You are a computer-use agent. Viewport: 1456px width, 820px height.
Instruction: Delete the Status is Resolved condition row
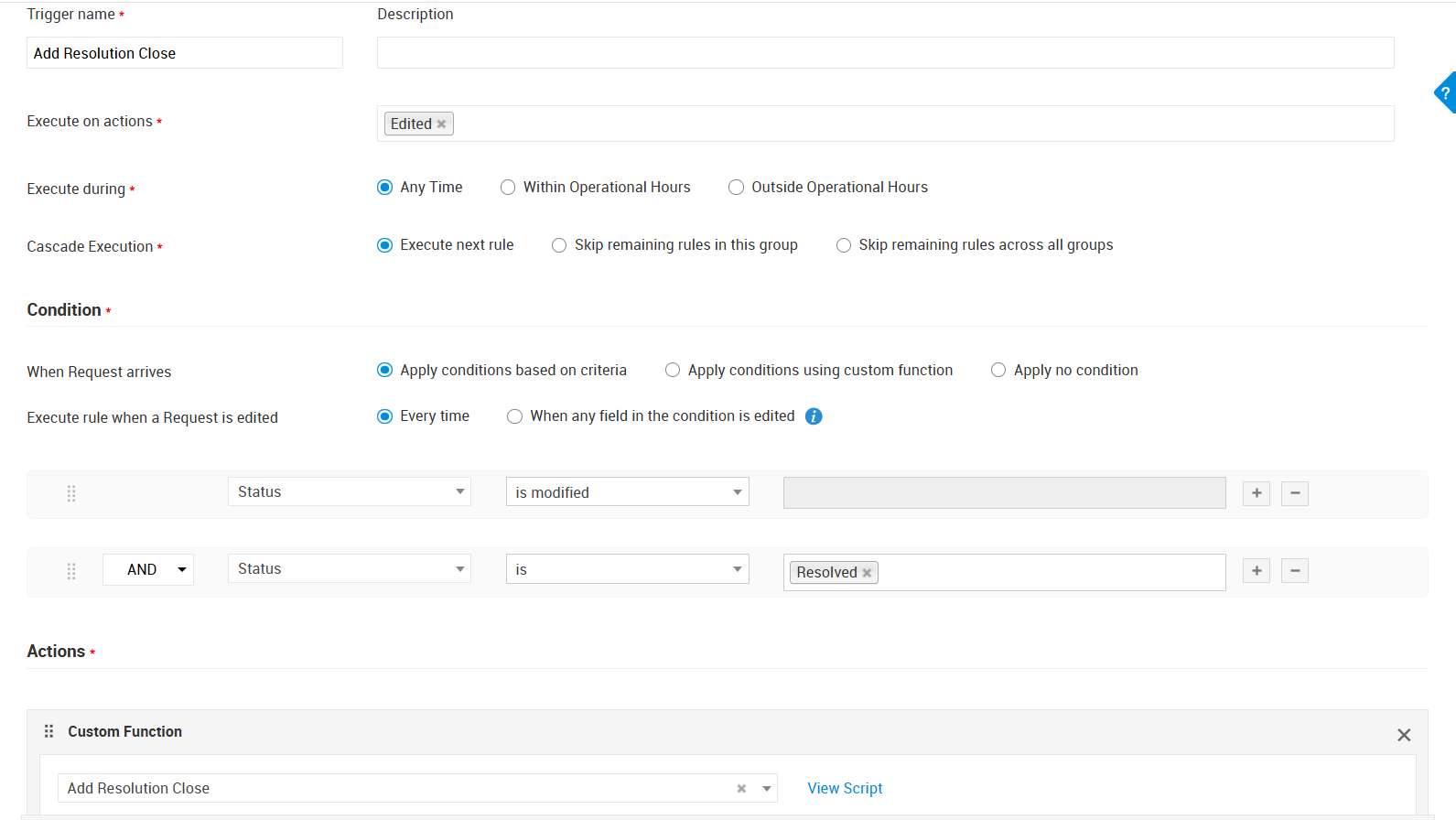[1294, 571]
